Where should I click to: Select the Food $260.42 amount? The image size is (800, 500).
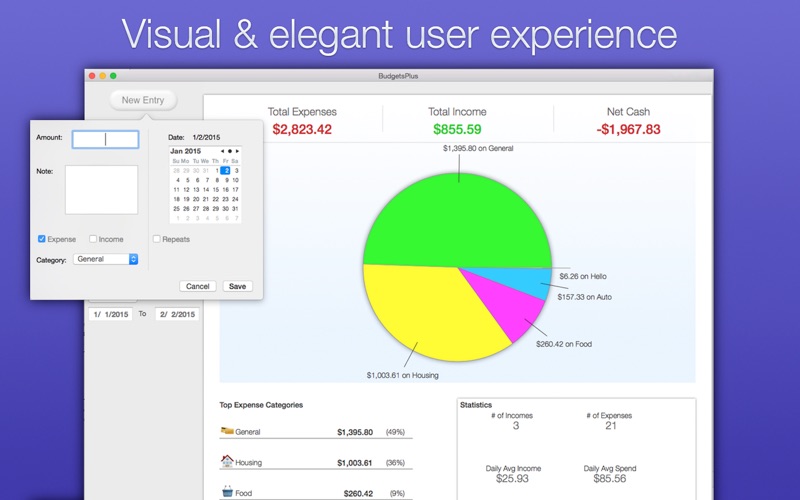358,493
